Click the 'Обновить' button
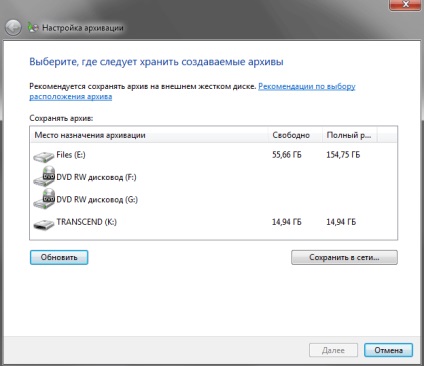This screenshot has width=424, height=366. [59, 257]
